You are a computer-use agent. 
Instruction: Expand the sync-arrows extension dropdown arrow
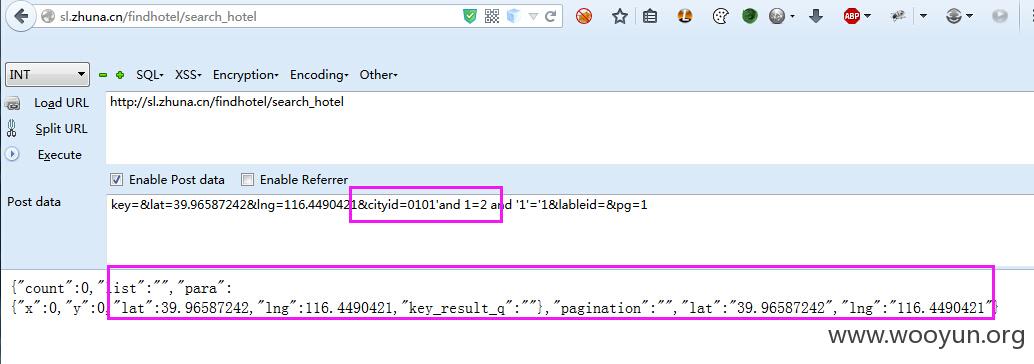click(969, 17)
